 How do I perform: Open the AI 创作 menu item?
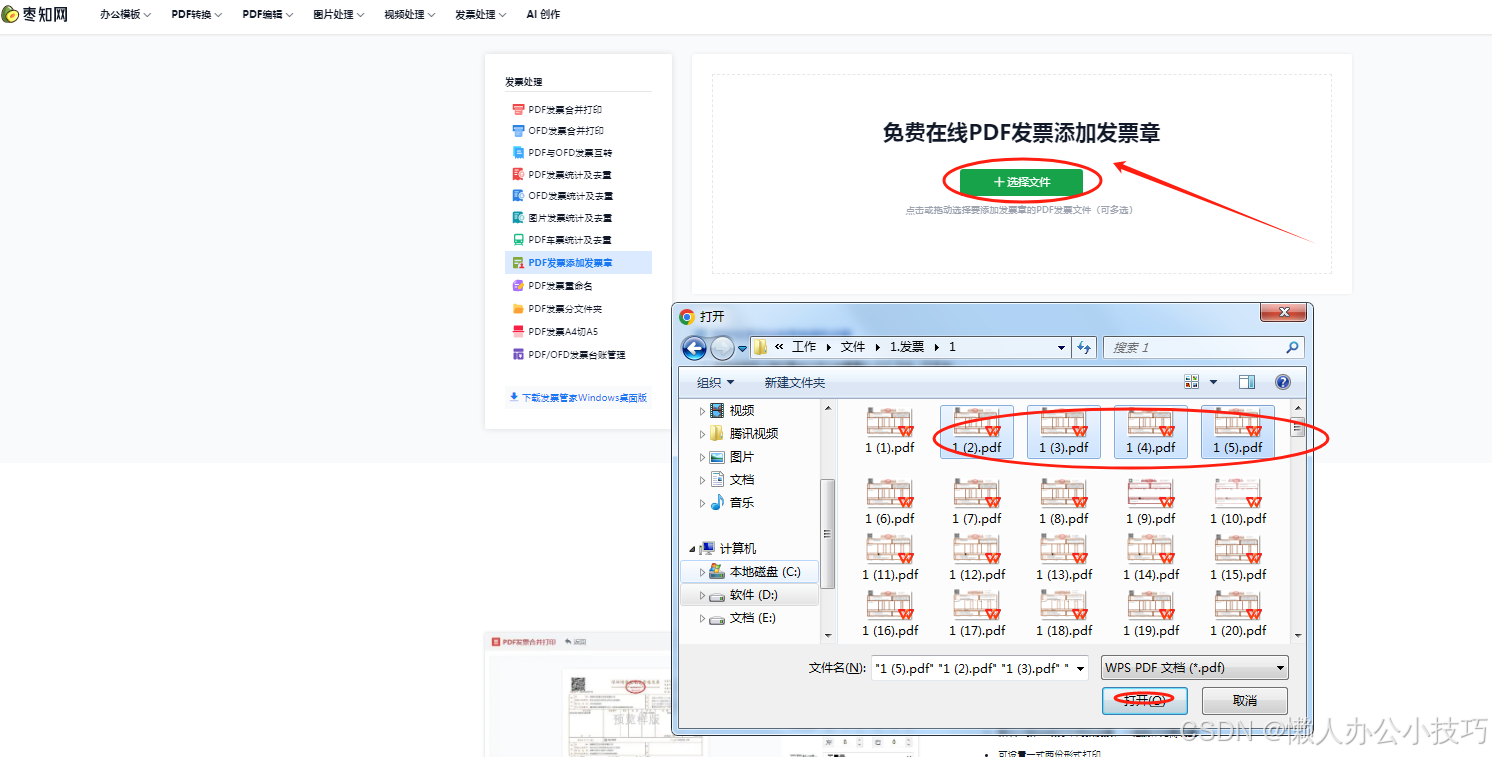543,15
